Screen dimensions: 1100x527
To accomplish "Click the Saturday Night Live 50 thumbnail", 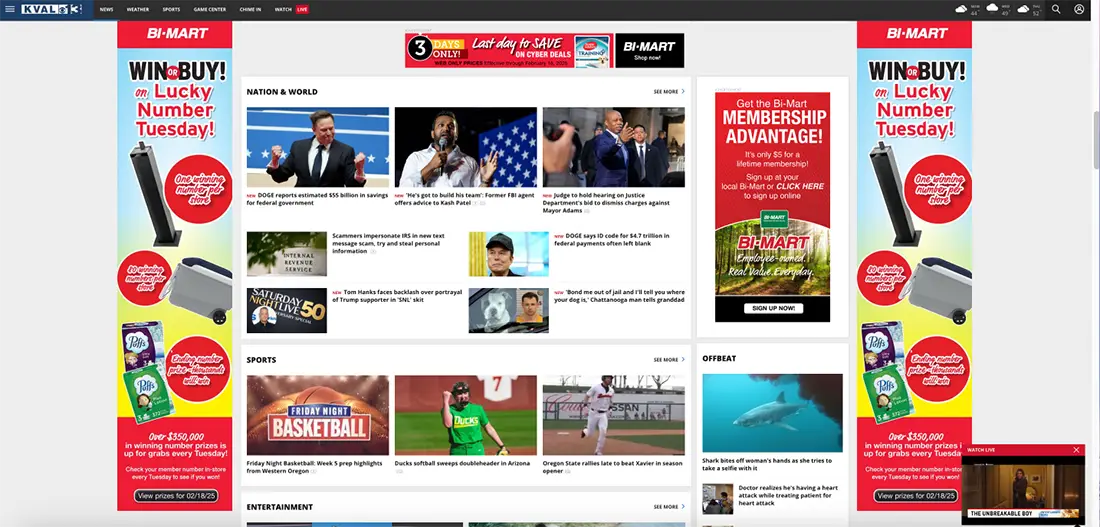I will 286,310.
